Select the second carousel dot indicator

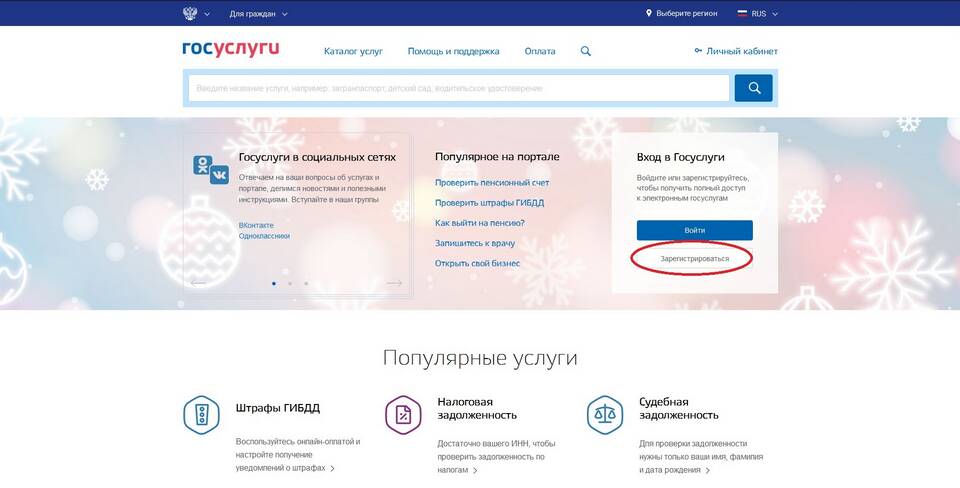(290, 283)
